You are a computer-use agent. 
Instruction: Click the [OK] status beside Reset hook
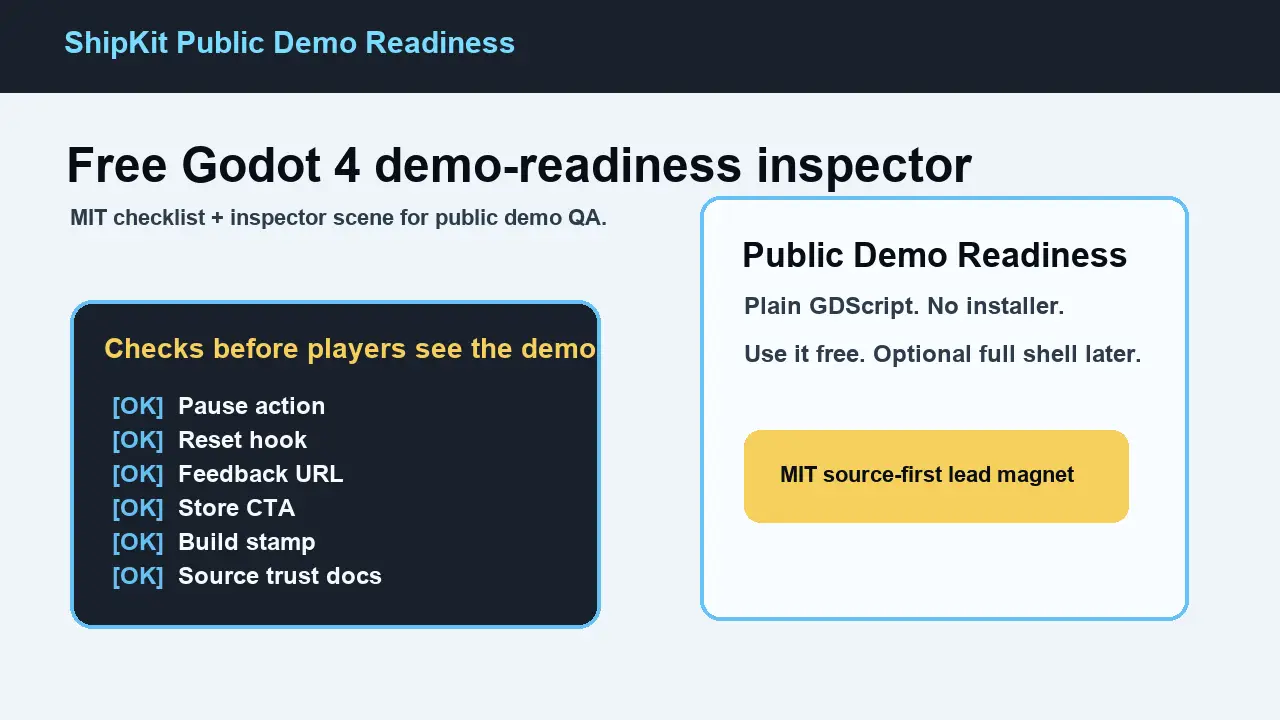138,440
